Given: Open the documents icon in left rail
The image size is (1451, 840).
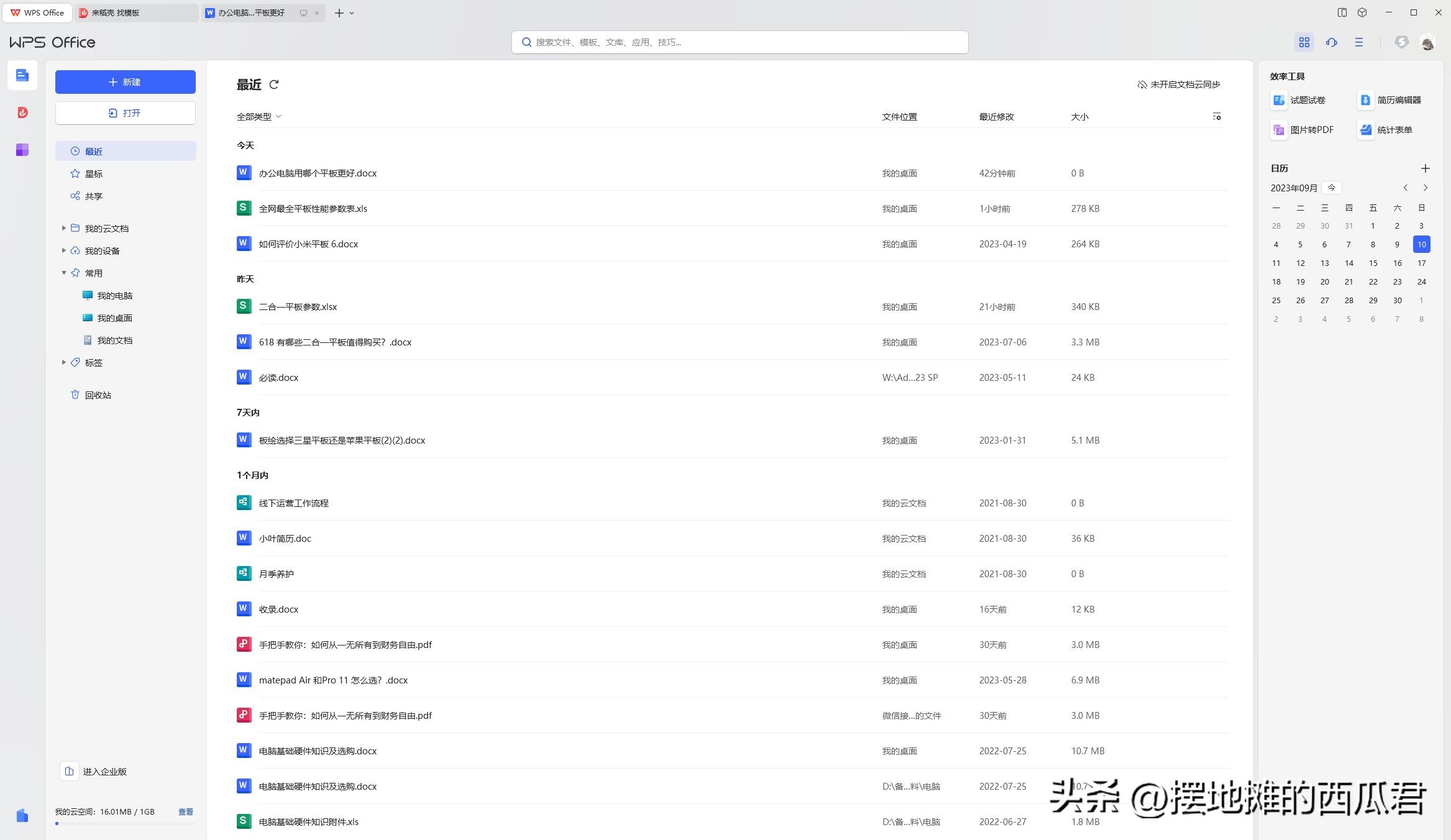Looking at the screenshot, I should point(22,75).
